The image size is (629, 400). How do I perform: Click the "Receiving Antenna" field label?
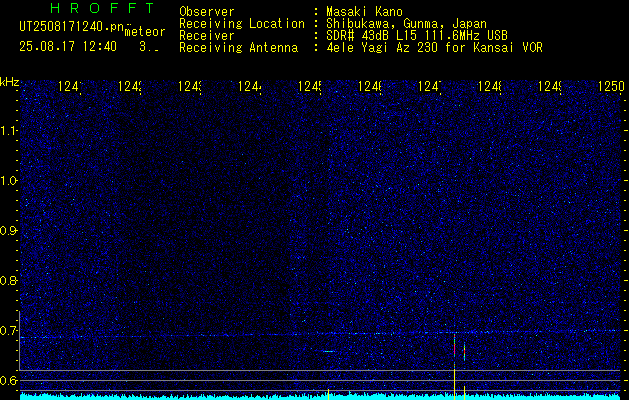(x=238, y=48)
